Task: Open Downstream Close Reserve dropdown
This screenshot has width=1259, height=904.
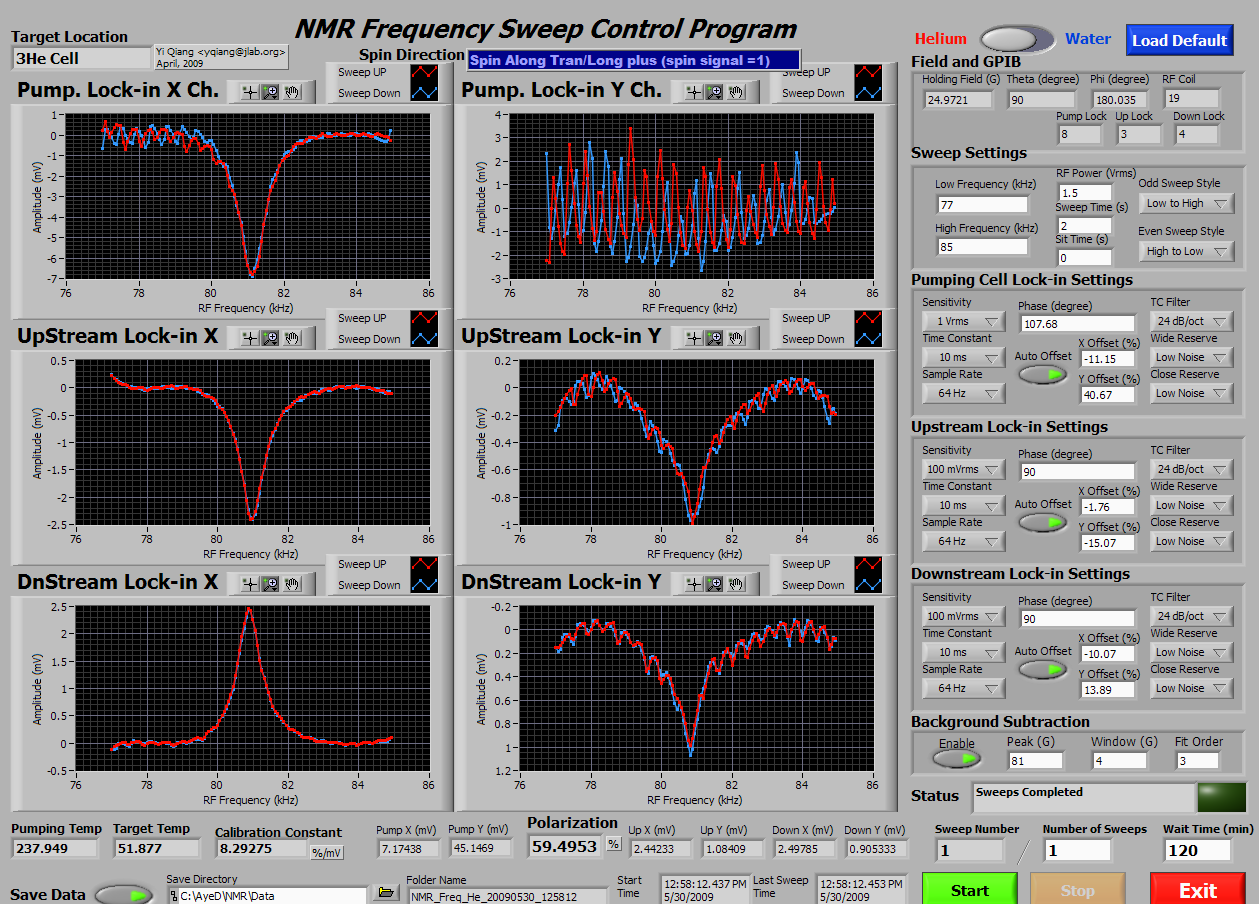Action: tap(1192, 688)
